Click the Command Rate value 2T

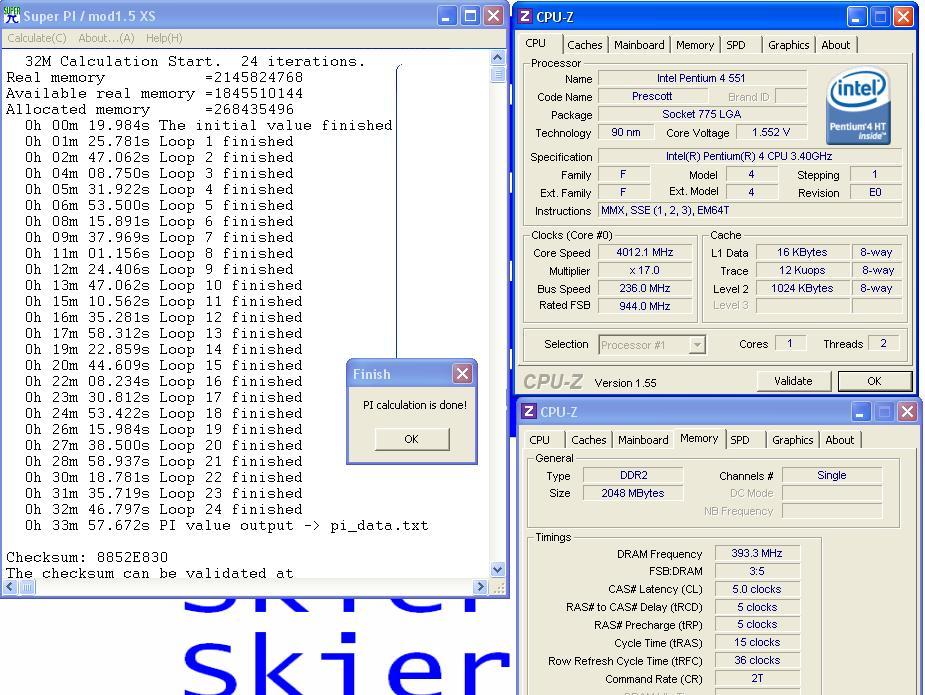(x=757, y=678)
